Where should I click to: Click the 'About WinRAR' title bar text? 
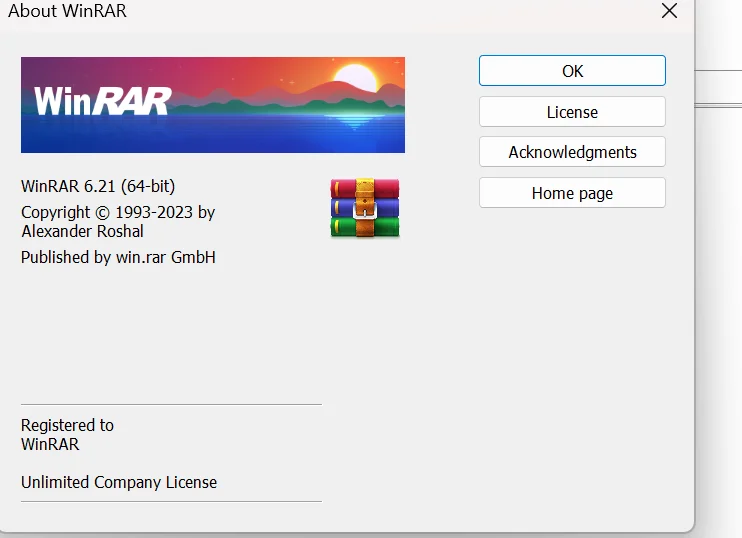click(67, 10)
